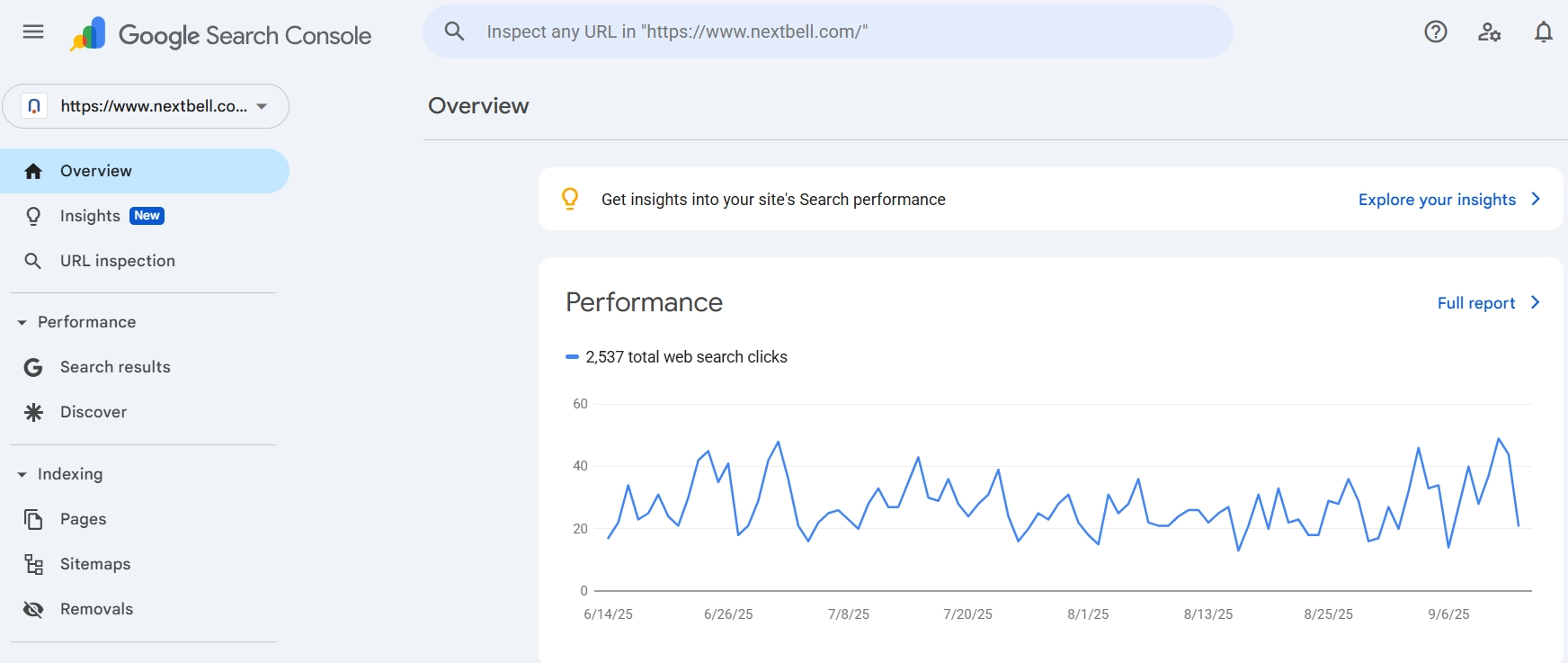
Task: Open Insights page from sidebar
Action: [x=90, y=216]
